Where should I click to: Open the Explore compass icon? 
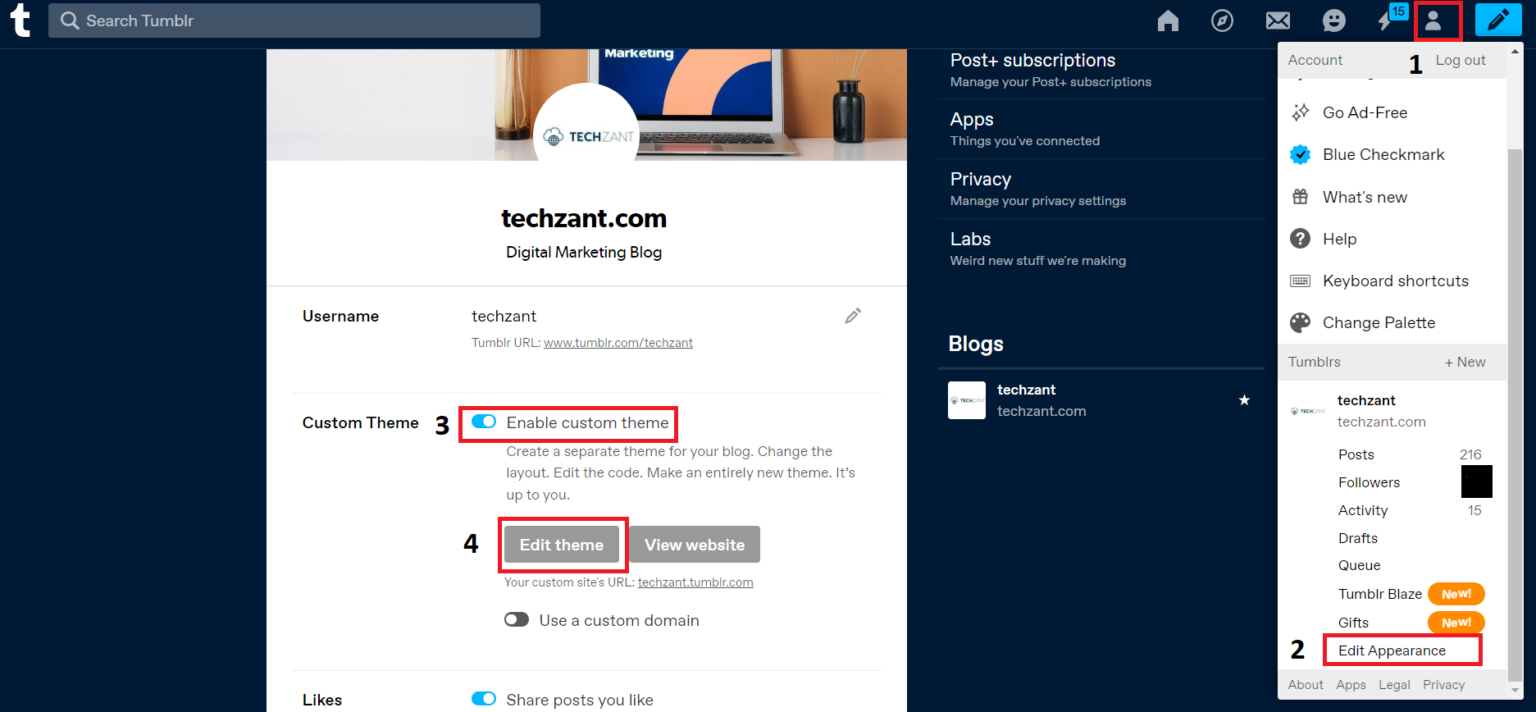click(x=1222, y=20)
